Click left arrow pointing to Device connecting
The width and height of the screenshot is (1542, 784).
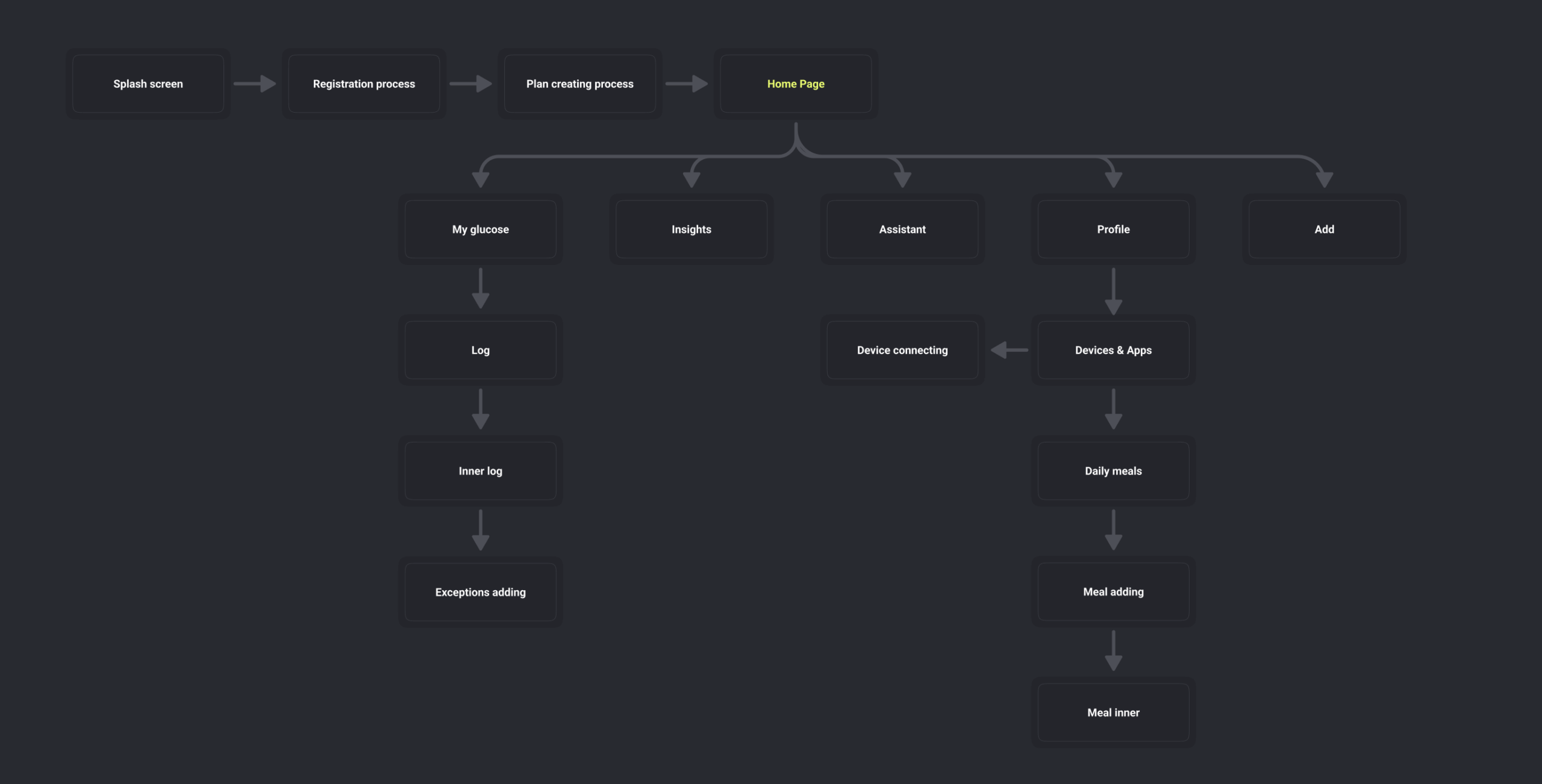[x=1009, y=350]
